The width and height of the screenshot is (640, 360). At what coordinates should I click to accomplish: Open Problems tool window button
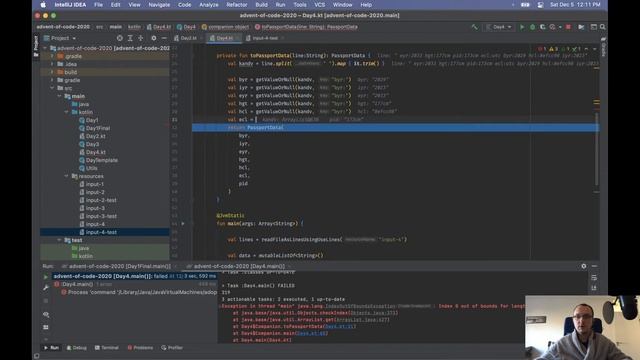pos(140,348)
